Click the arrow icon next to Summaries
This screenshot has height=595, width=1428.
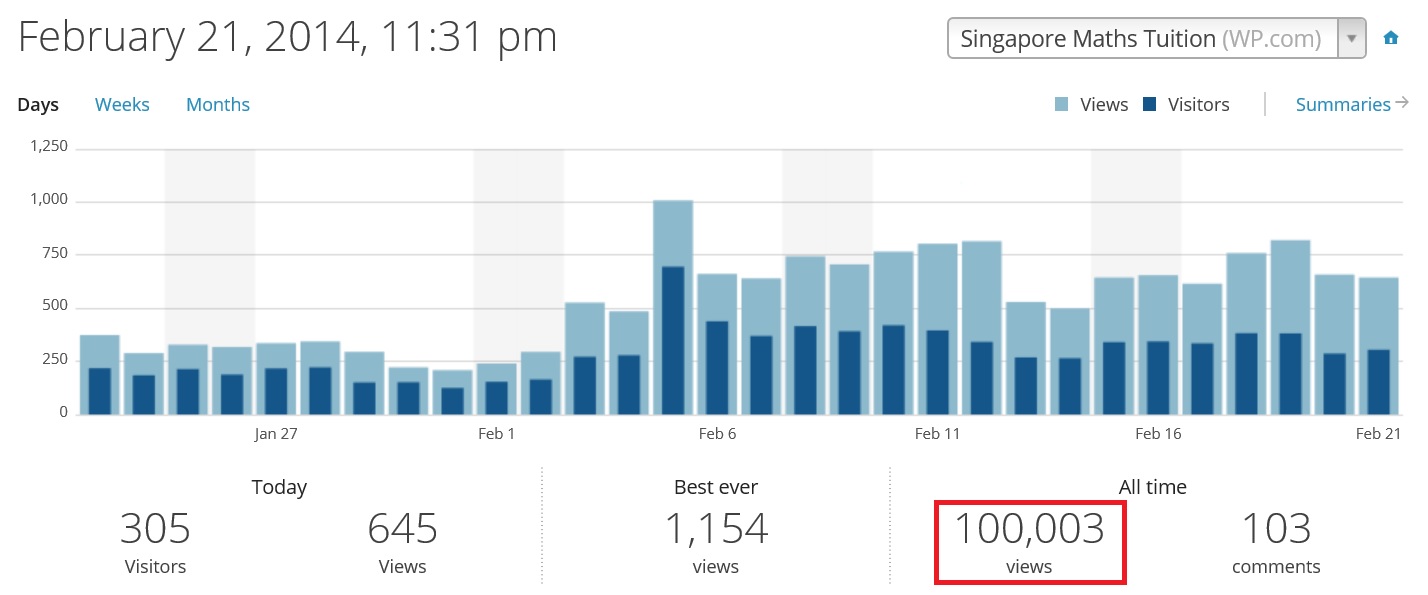[x=1402, y=103]
